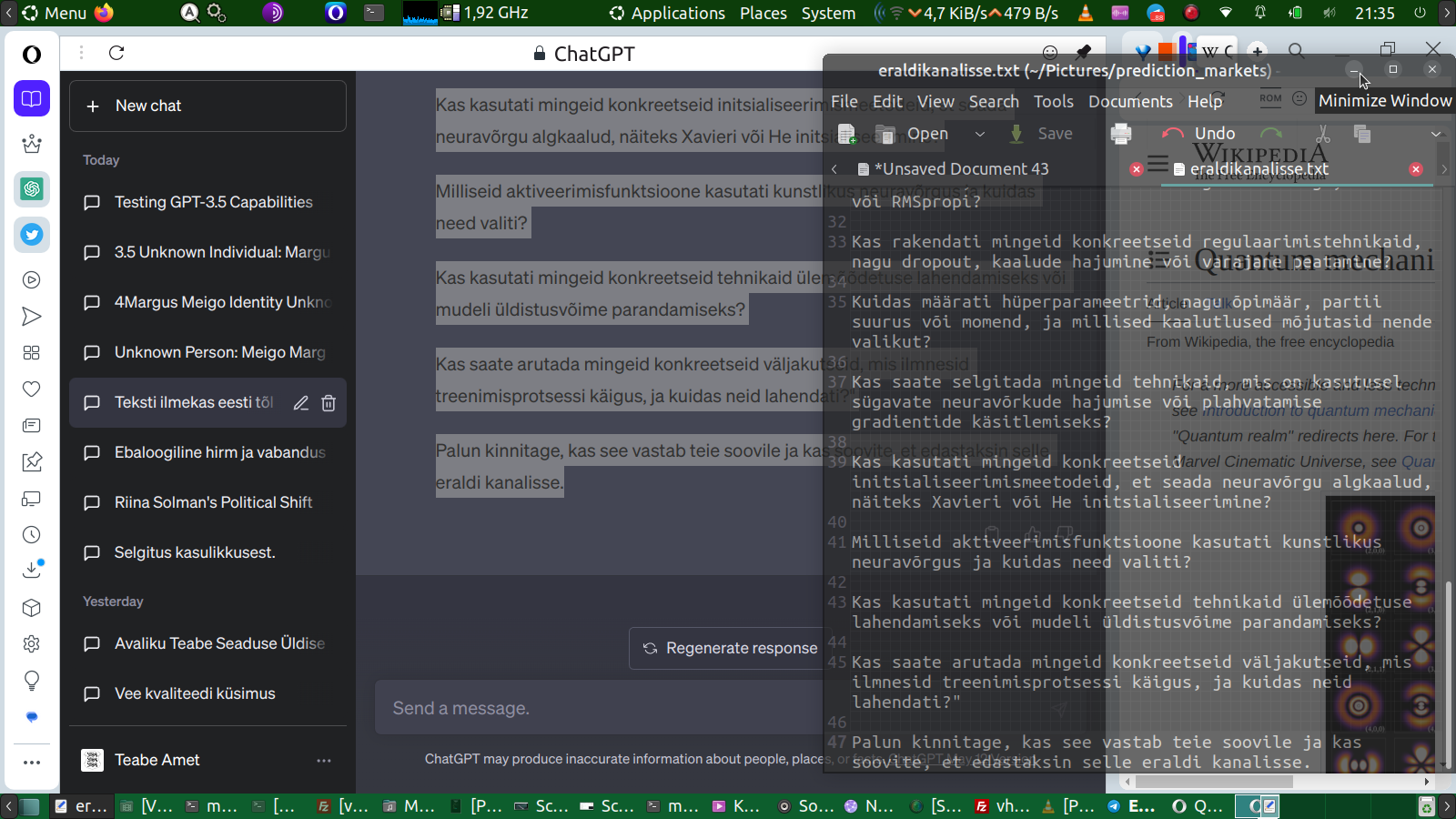
Task: Click Regenerate response button
Action: tap(731, 648)
